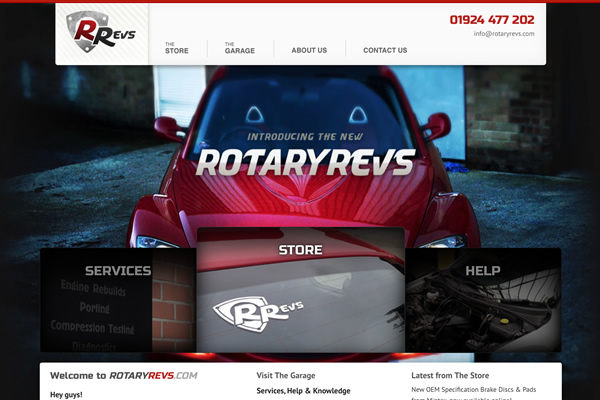Click the Visit The Garage heading

286,376
